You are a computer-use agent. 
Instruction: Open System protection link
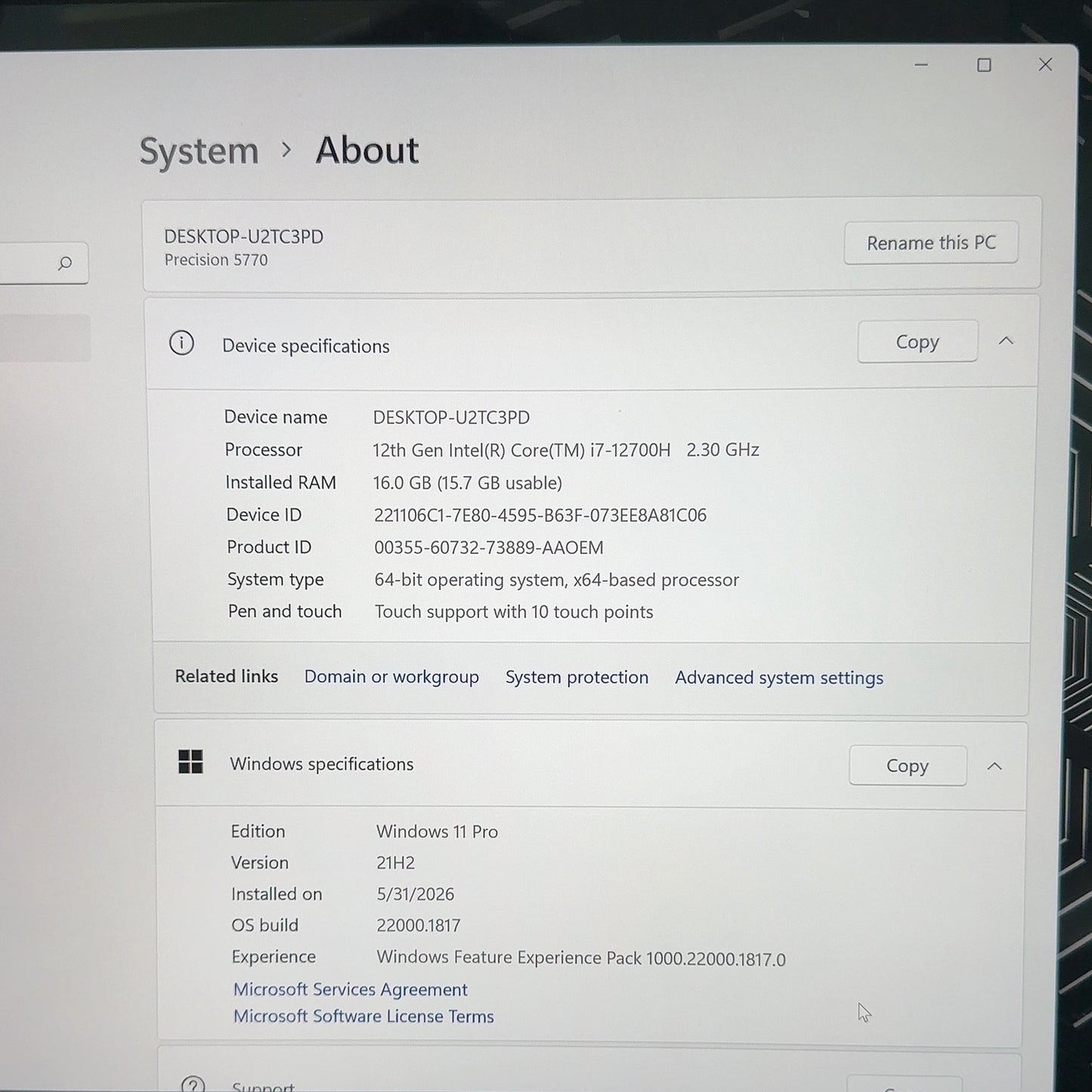(x=577, y=677)
